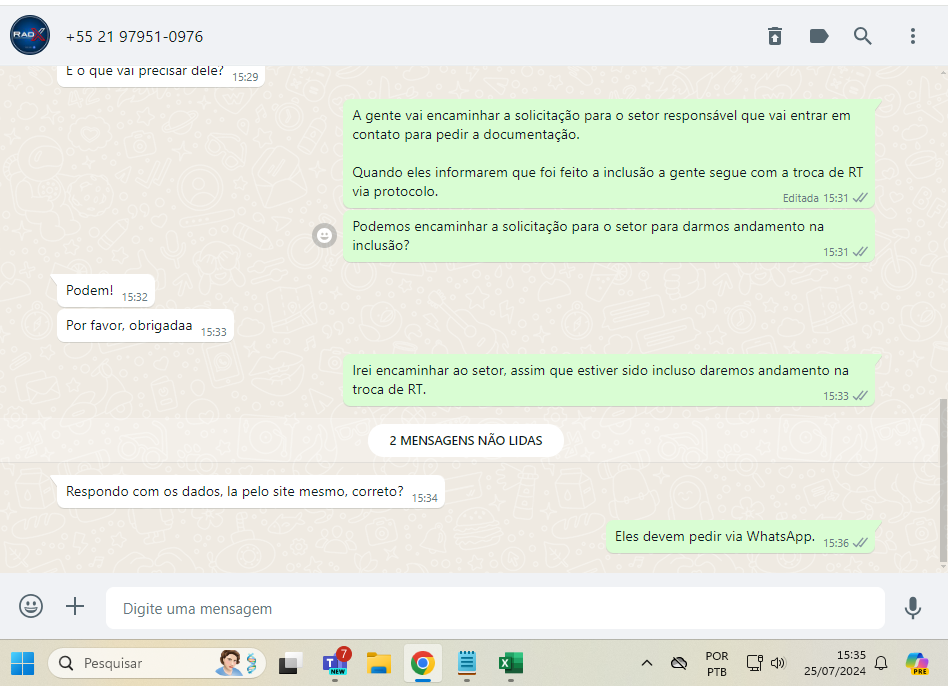
Task: Open the notifications bell icon
Action: (x=881, y=663)
